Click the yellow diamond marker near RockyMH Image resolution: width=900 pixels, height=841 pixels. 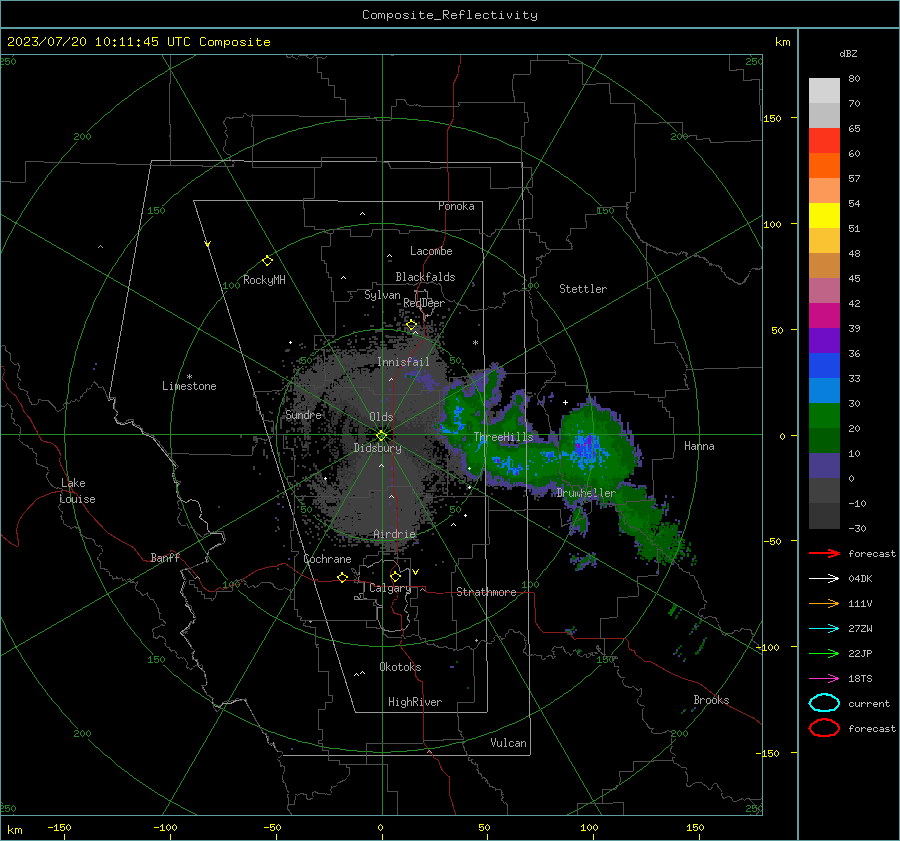pos(267,261)
